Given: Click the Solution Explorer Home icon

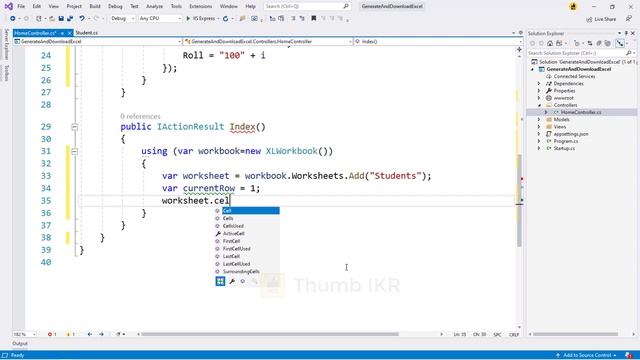Looking at the screenshot, I should pyautogui.click(x=550, y=43).
